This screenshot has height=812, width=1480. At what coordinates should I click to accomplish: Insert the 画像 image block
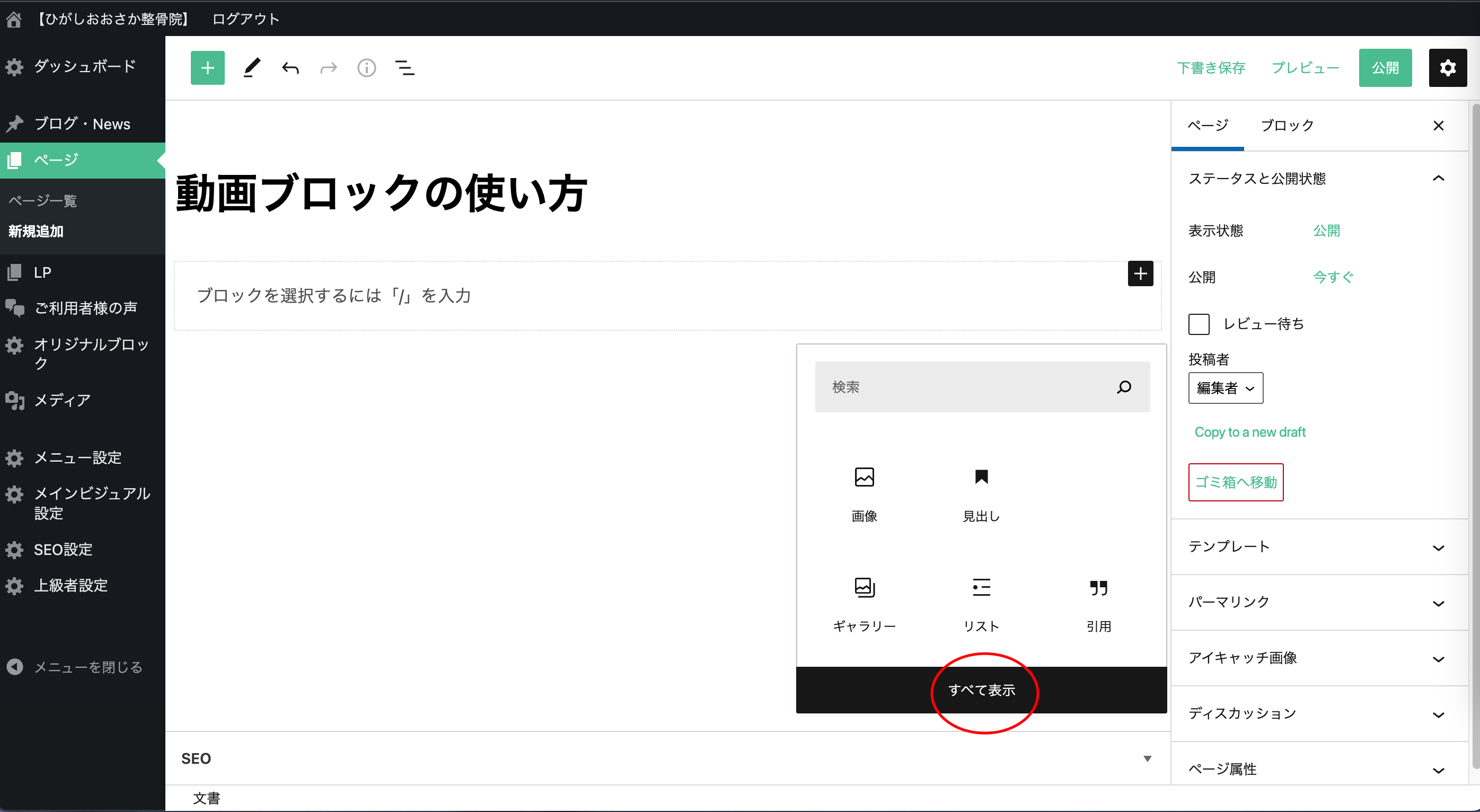pyautogui.click(x=864, y=492)
